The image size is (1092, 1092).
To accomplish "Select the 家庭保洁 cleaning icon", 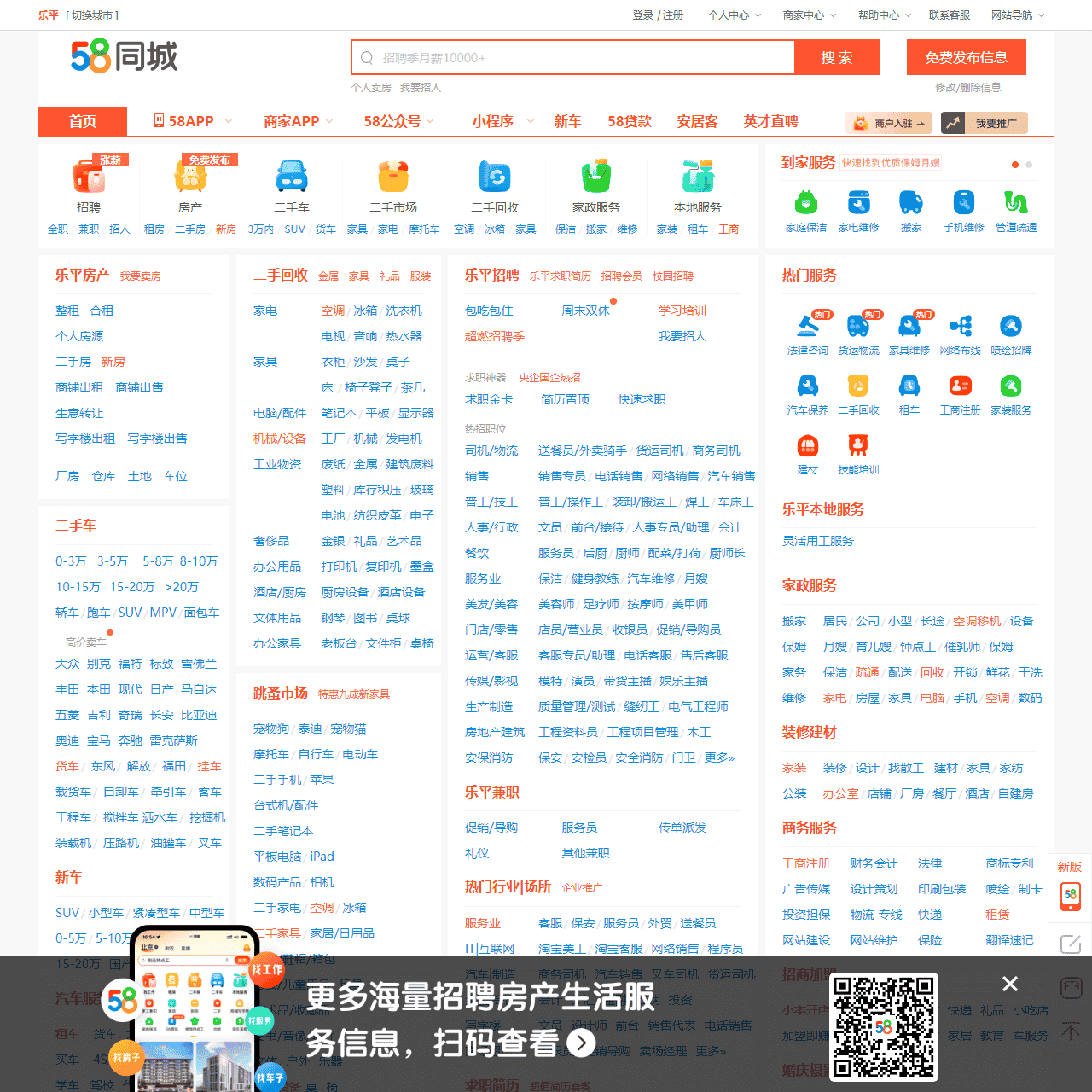I will coord(807,203).
